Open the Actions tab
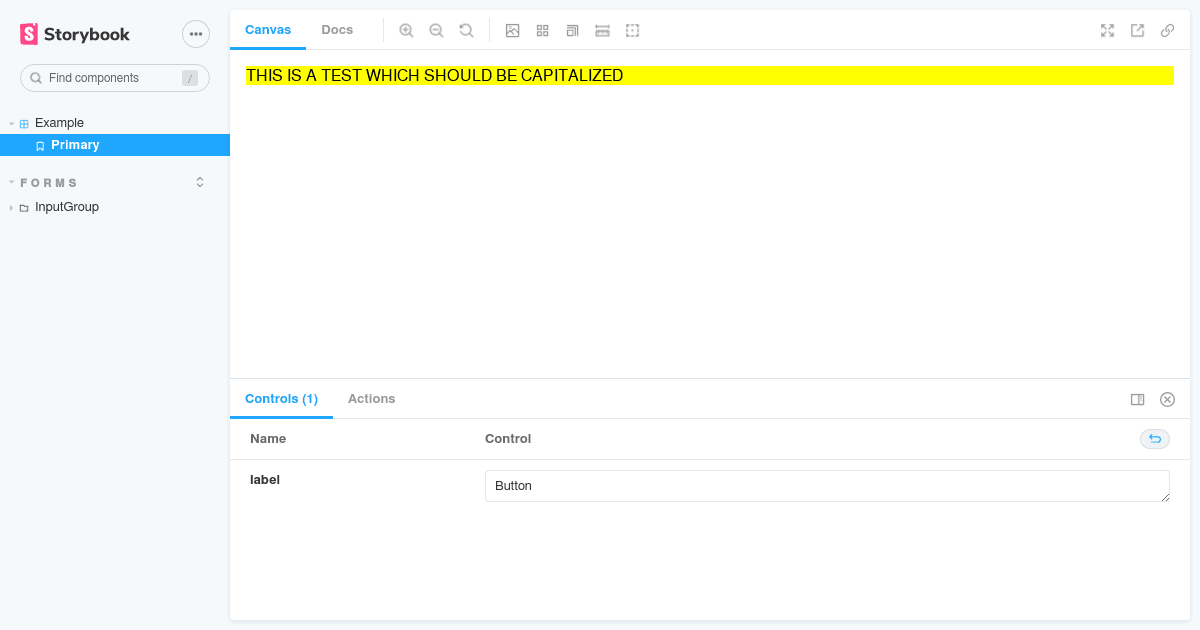The height and width of the screenshot is (630, 1200). coord(371,398)
